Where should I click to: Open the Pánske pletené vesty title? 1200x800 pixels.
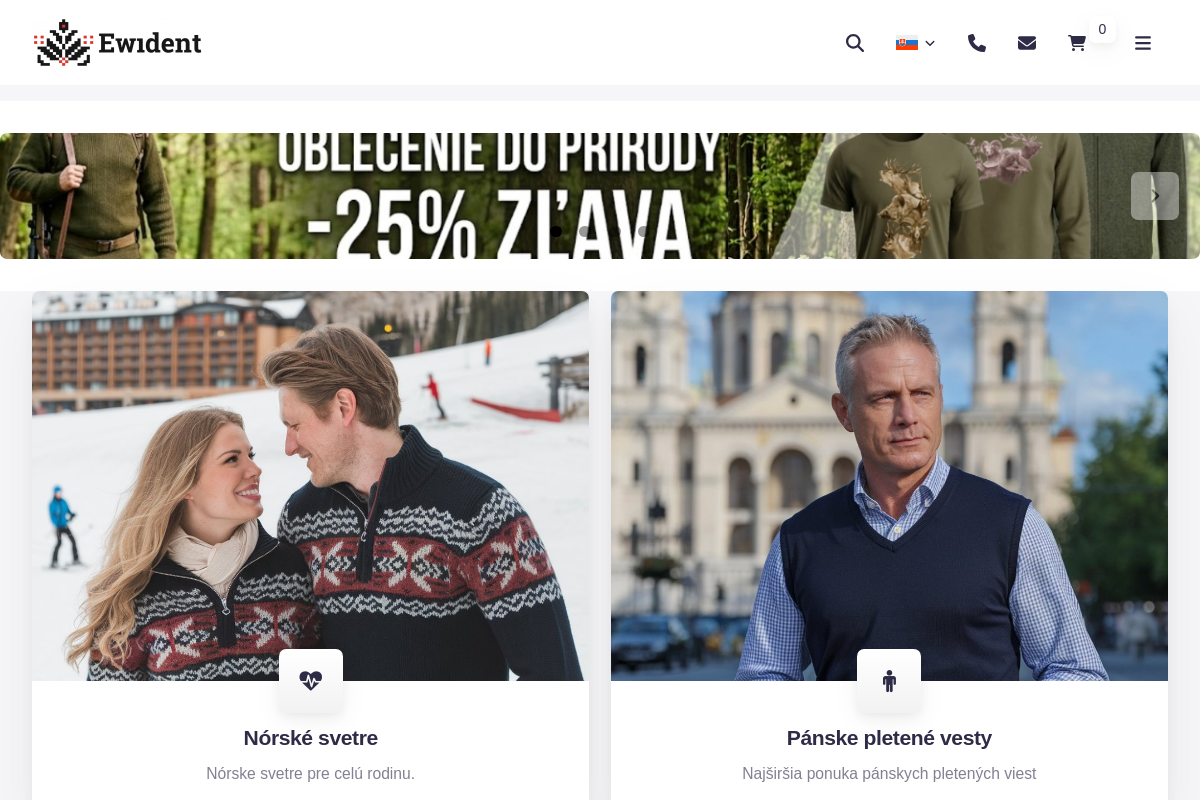[x=889, y=738]
